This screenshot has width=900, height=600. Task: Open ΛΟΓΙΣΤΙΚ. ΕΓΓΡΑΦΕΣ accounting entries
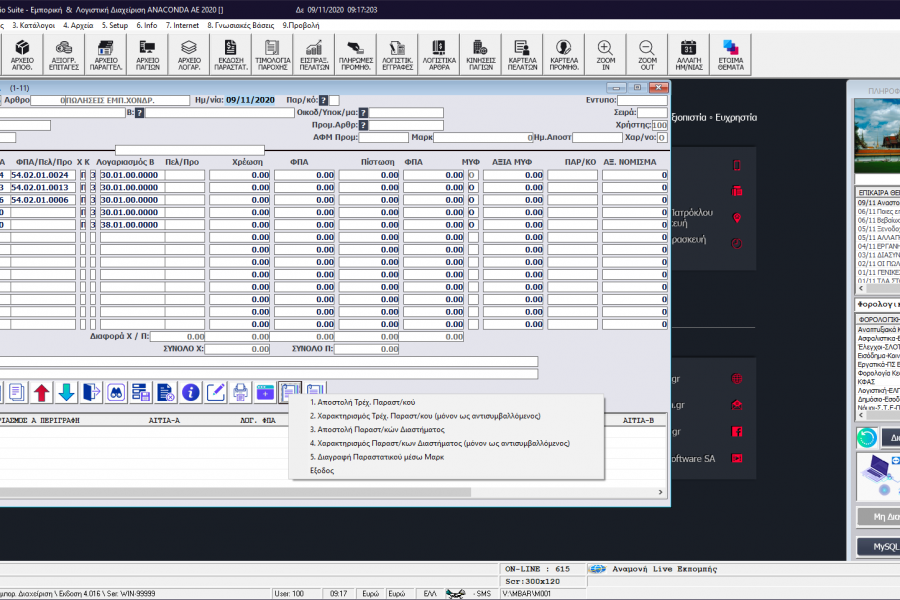[397, 55]
